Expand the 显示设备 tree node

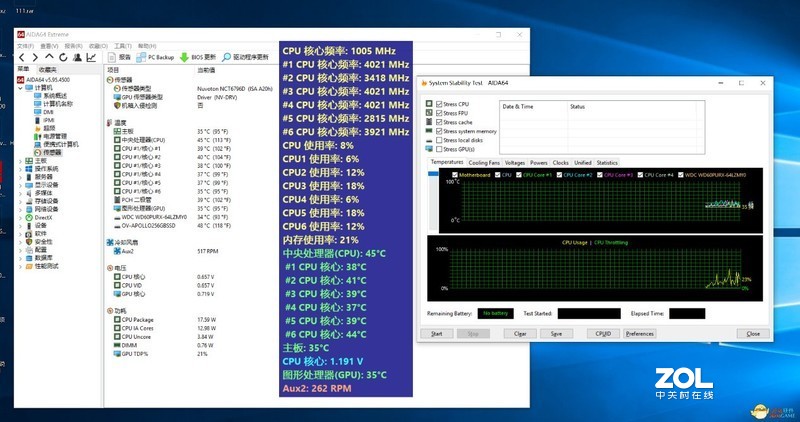pos(20,185)
